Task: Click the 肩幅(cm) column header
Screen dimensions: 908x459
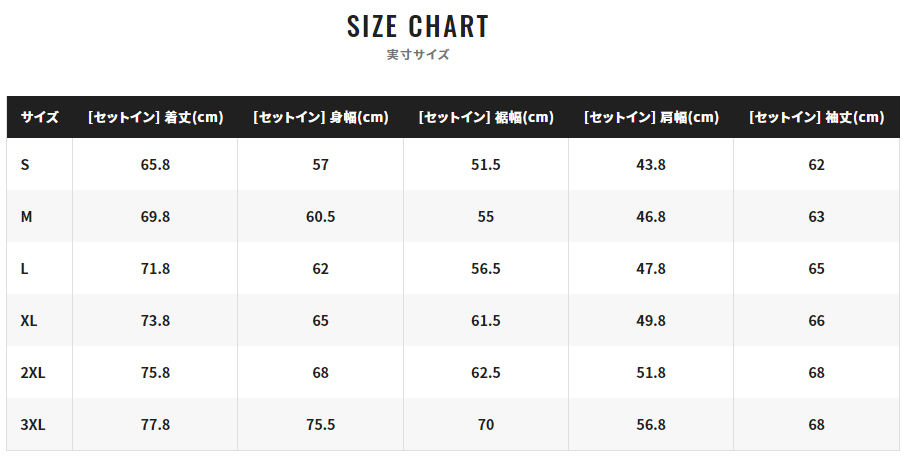Action: pos(651,117)
